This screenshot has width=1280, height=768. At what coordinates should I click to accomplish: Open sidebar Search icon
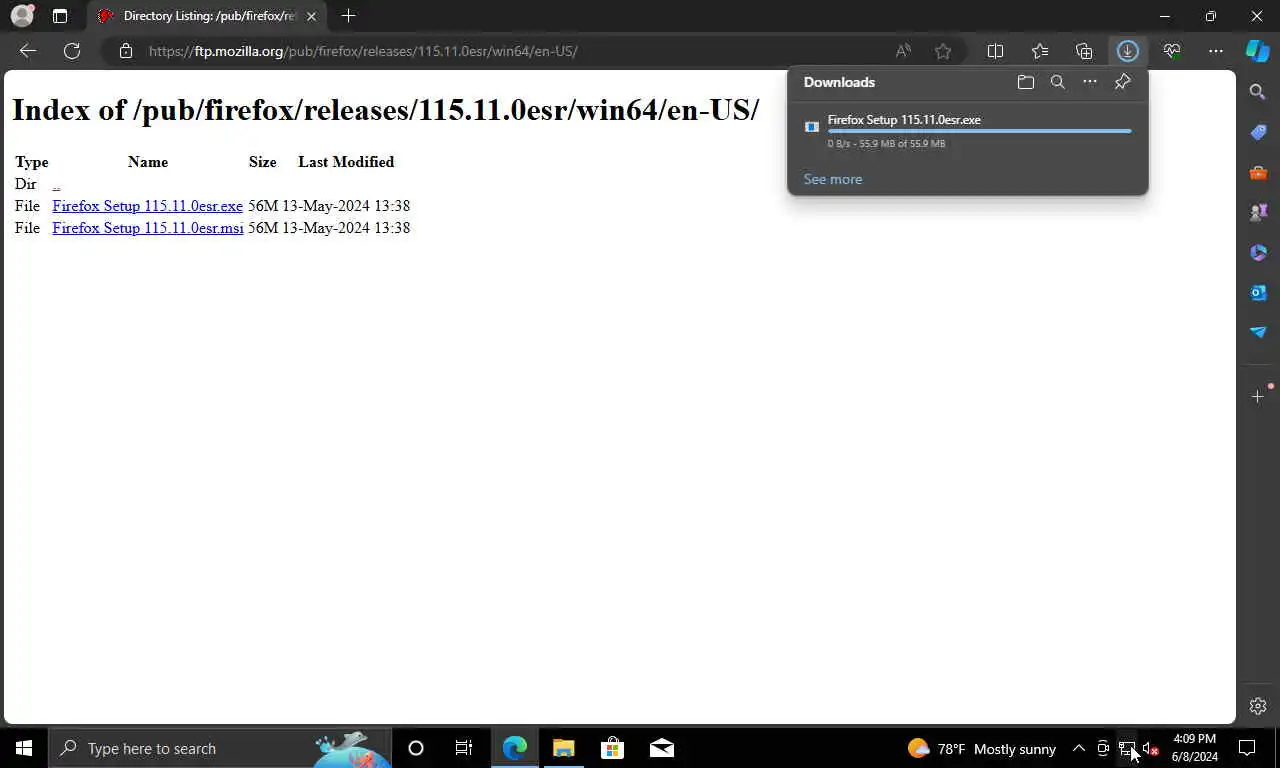click(x=1258, y=92)
